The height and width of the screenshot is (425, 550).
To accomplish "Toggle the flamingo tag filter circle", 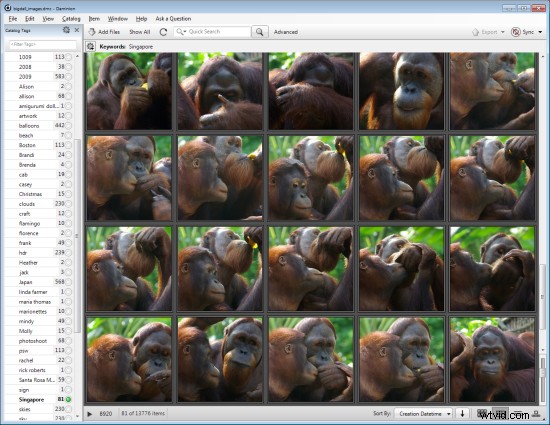I will [68, 223].
